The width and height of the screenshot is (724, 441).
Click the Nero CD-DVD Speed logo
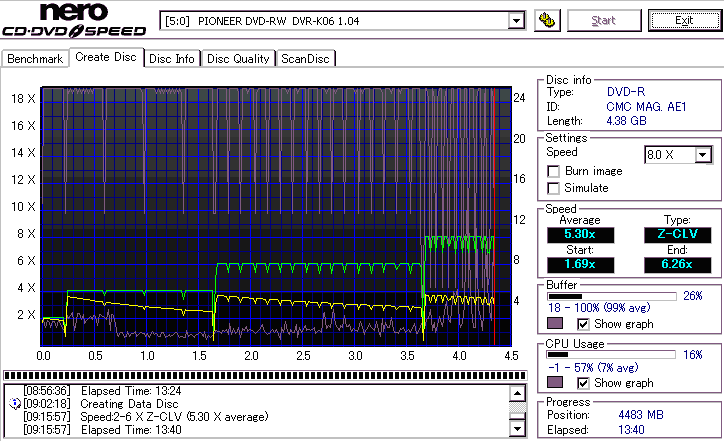(x=74, y=20)
